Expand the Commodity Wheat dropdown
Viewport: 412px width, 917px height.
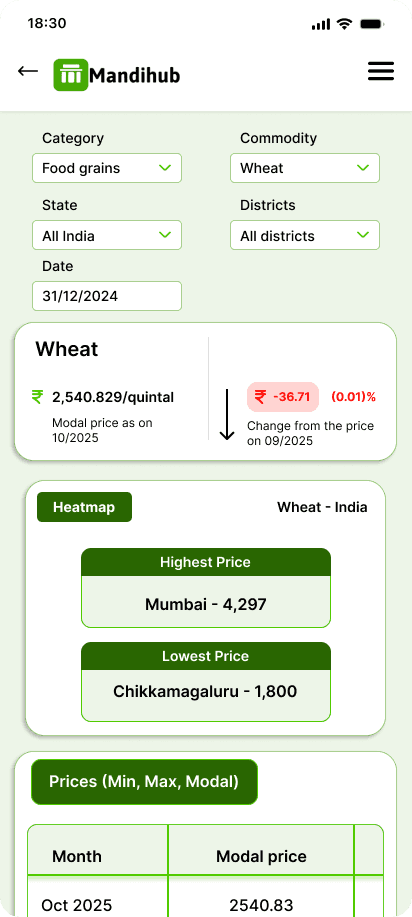tap(305, 168)
